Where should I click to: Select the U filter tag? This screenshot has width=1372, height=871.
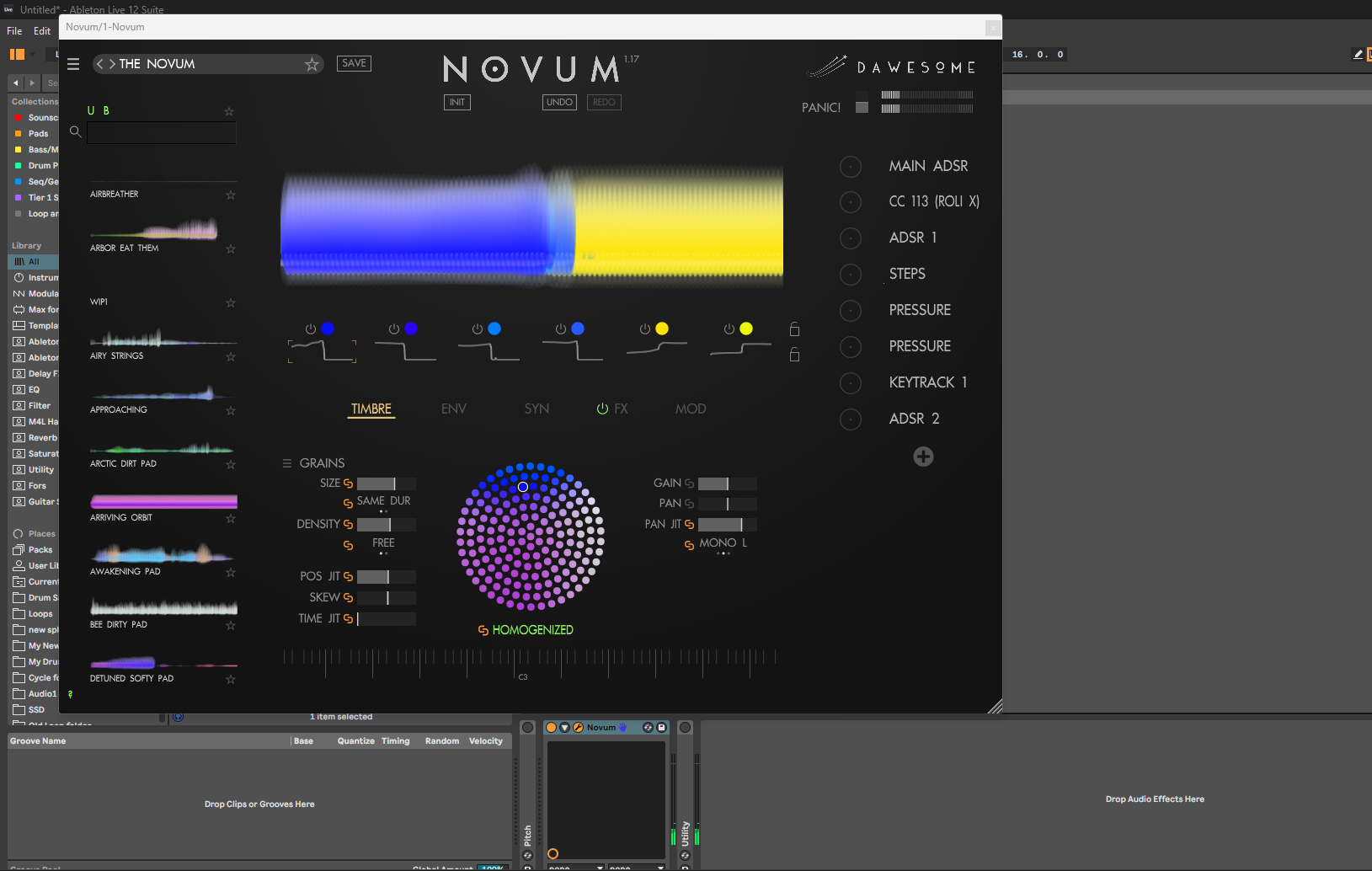(x=91, y=111)
